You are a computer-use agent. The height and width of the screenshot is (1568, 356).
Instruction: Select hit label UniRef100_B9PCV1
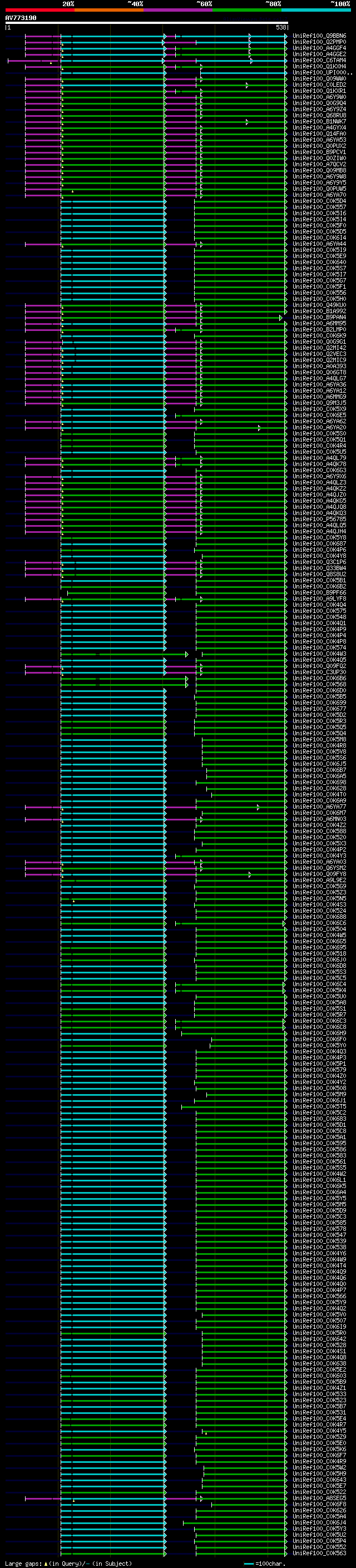tap(319, 152)
